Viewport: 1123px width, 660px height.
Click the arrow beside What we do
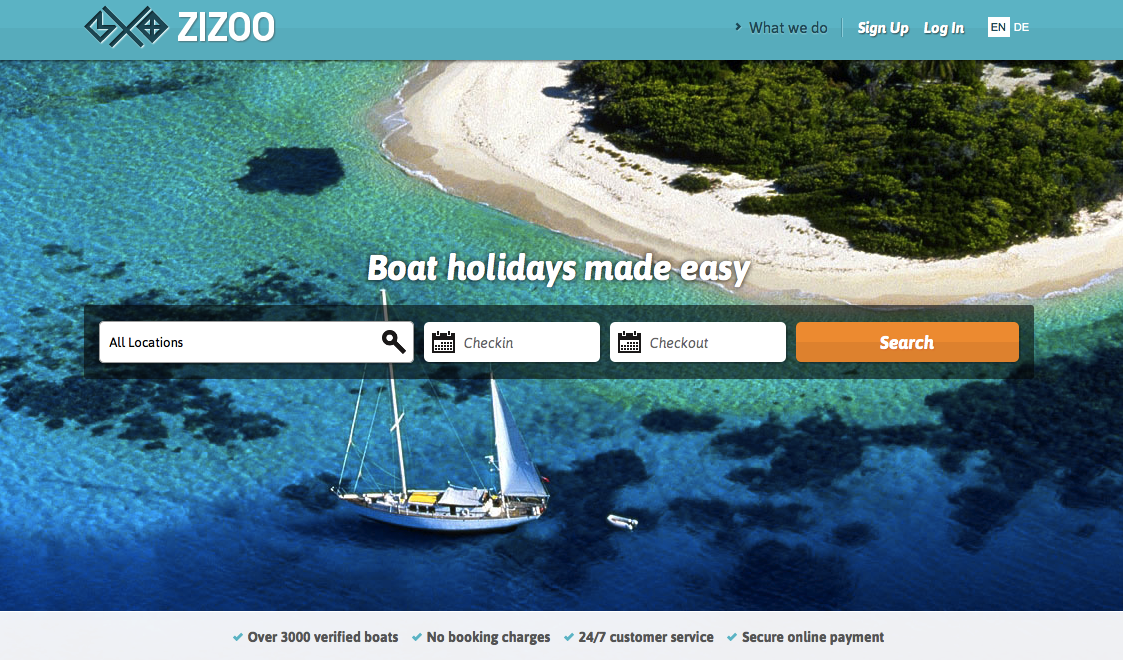click(738, 27)
